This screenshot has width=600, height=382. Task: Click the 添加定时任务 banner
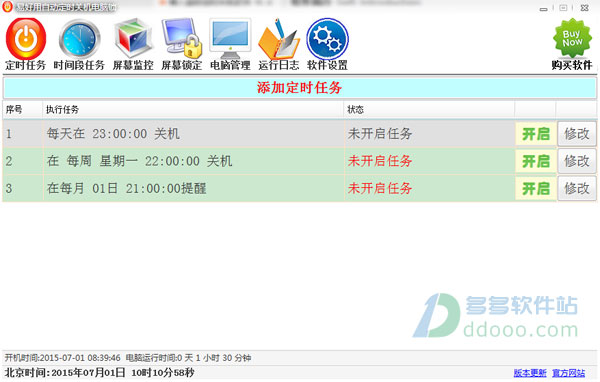coord(300,88)
